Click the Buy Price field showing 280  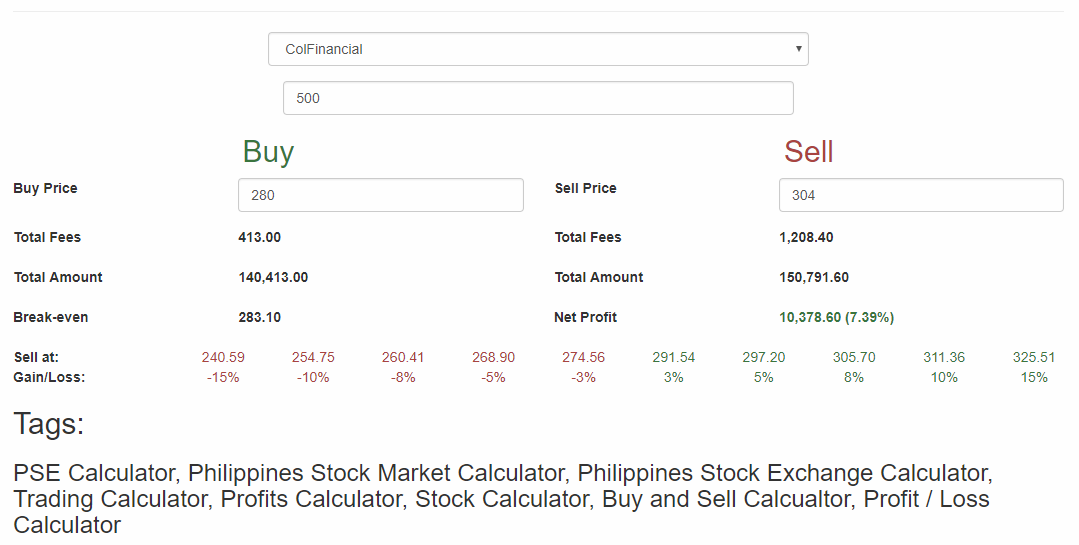(x=381, y=195)
